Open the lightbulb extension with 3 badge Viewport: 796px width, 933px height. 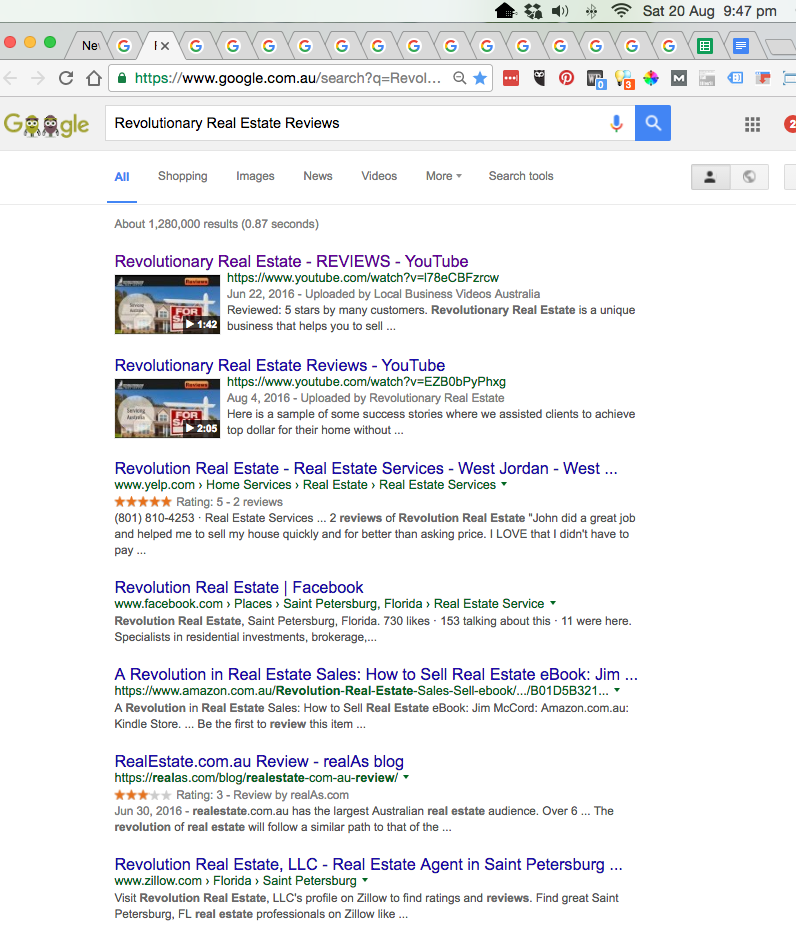click(x=624, y=79)
